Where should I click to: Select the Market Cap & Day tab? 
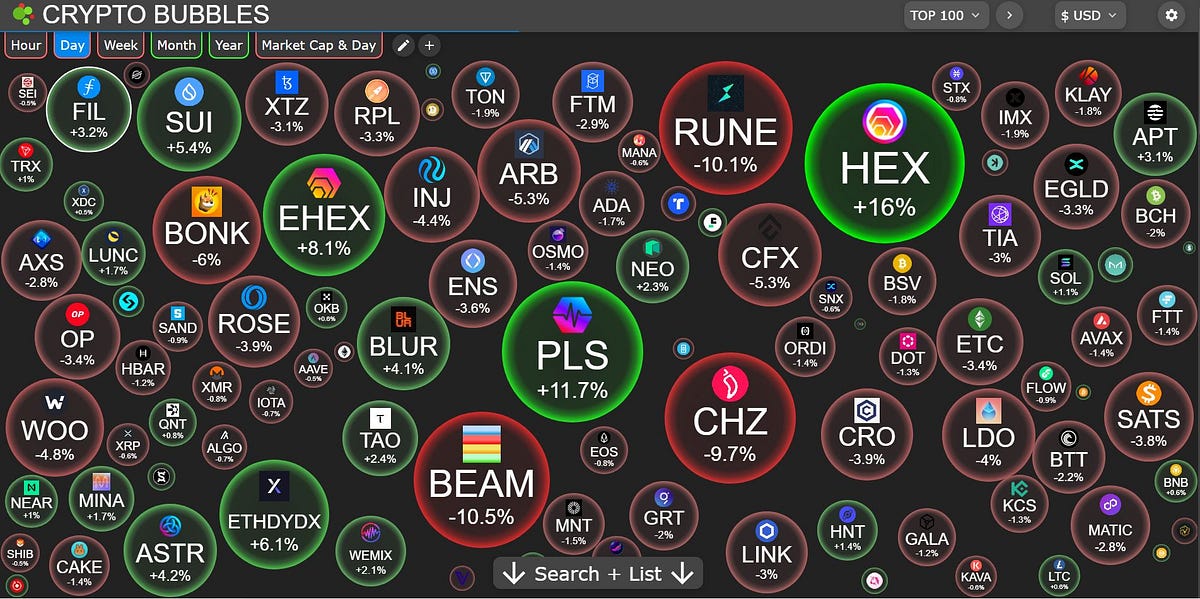319,45
